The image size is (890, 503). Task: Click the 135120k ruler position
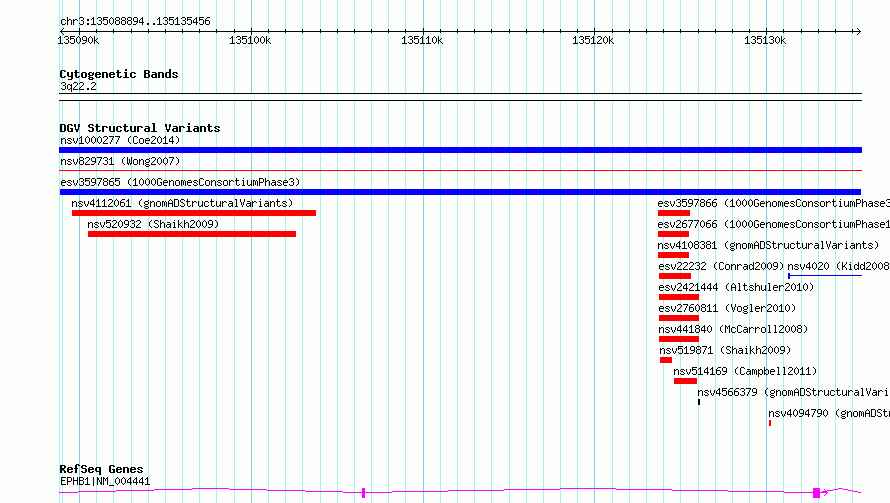[x=593, y=40]
